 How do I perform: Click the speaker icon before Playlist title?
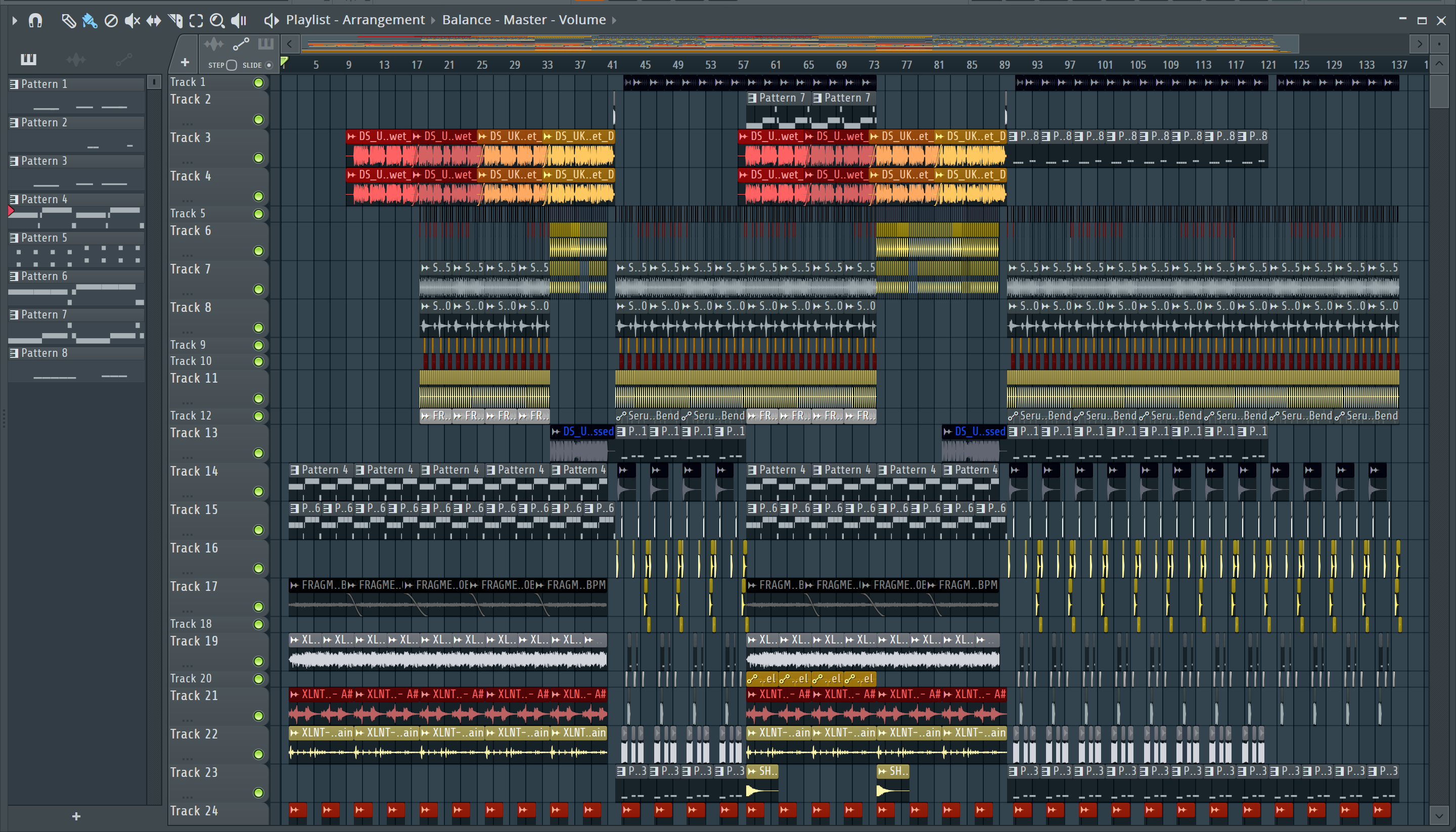point(271,21)
